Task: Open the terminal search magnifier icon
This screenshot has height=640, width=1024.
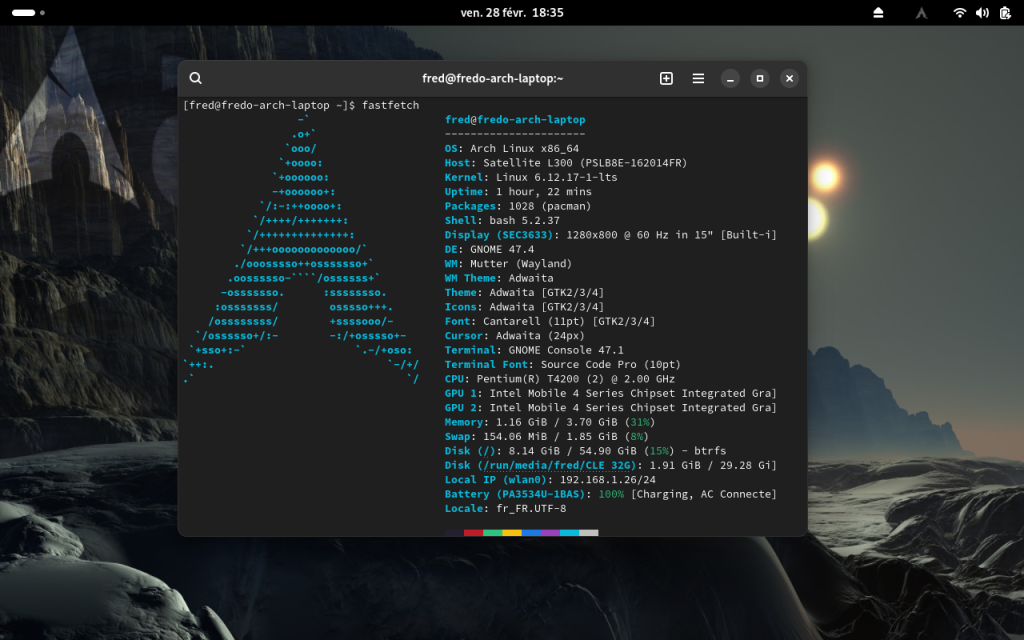Action: [x=195, y=78]
